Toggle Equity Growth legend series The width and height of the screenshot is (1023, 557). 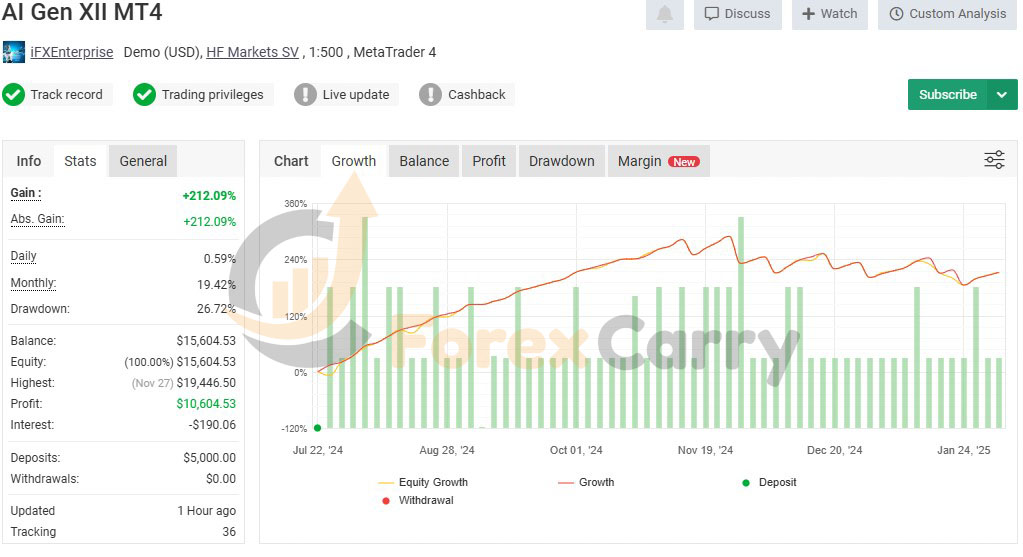point(423,483)
